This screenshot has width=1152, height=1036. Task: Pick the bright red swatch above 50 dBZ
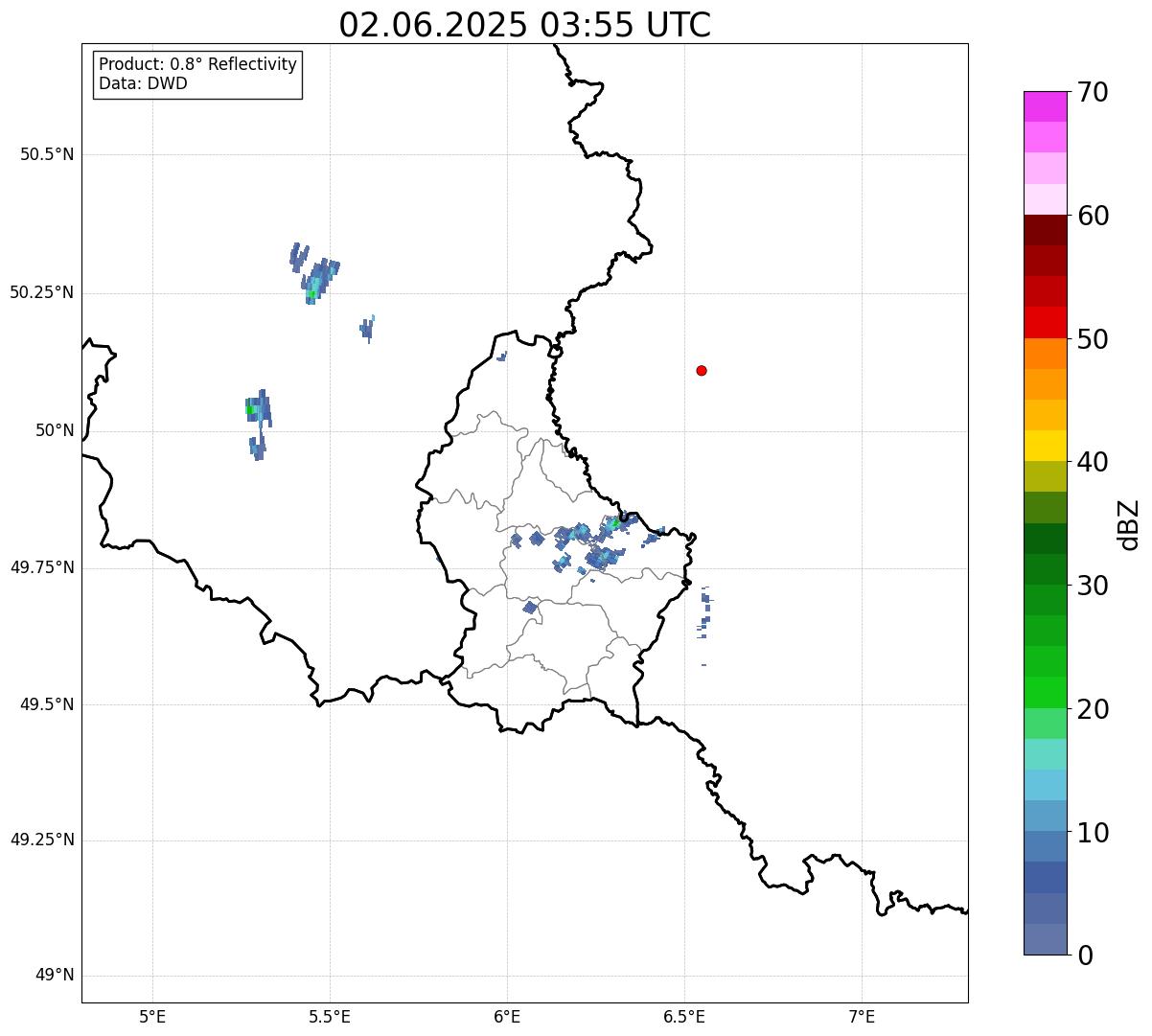[x=1045, y=322]
